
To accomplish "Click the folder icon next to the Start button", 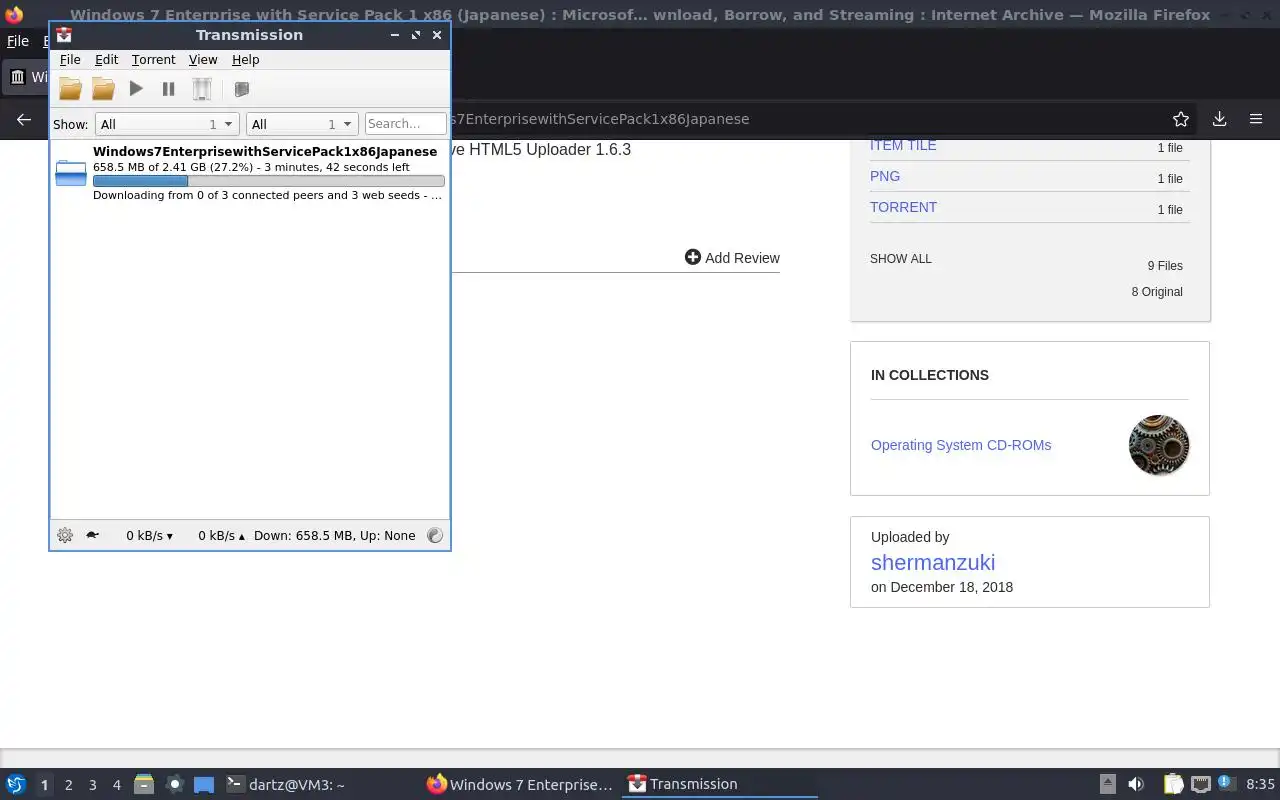I will [103, 89].
